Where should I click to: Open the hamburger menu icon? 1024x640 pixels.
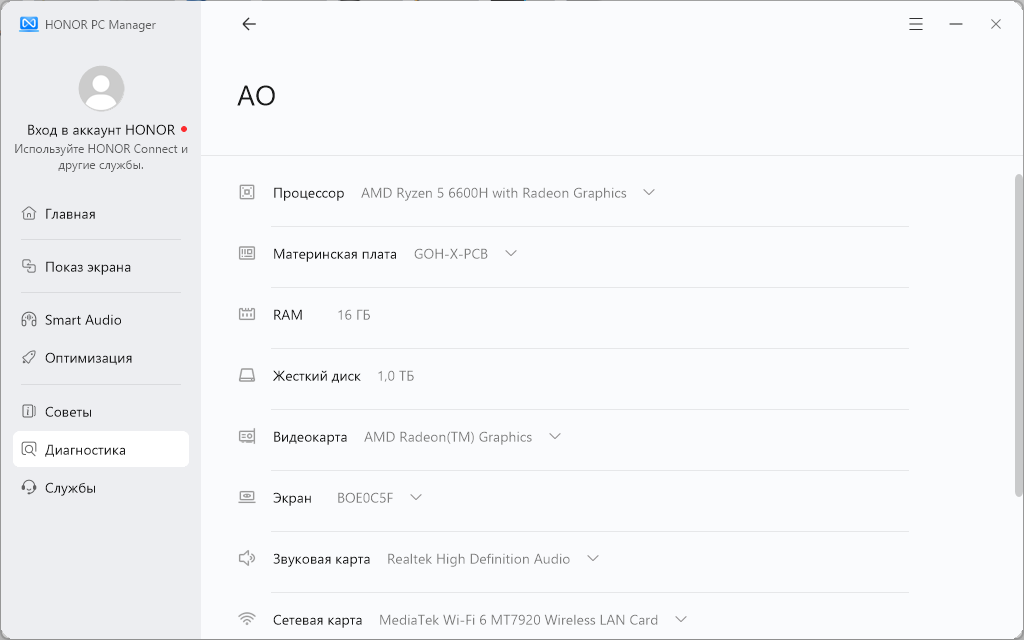[916, 24]
